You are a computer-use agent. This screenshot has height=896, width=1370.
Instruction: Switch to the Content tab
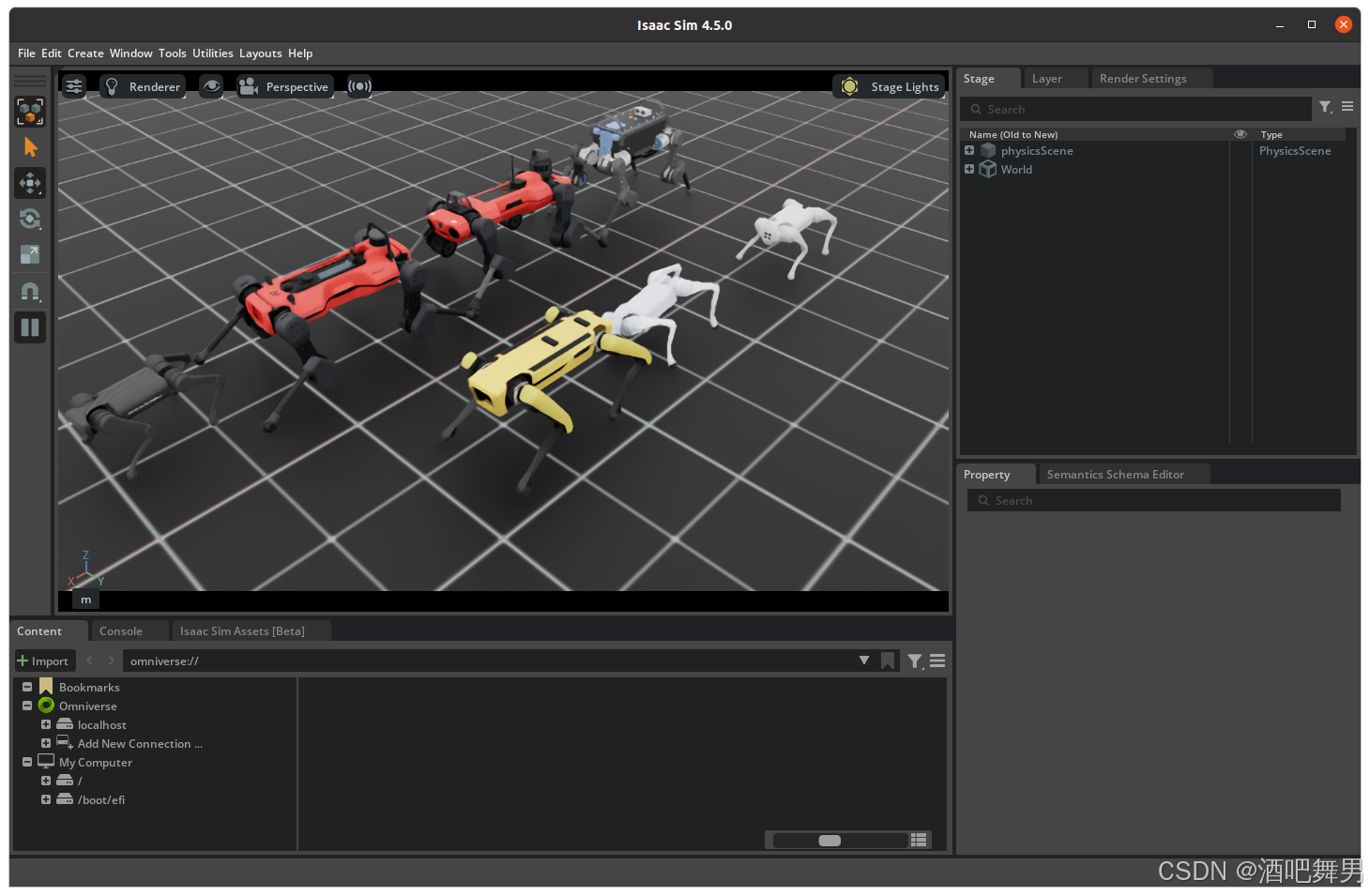coord(49,631)
